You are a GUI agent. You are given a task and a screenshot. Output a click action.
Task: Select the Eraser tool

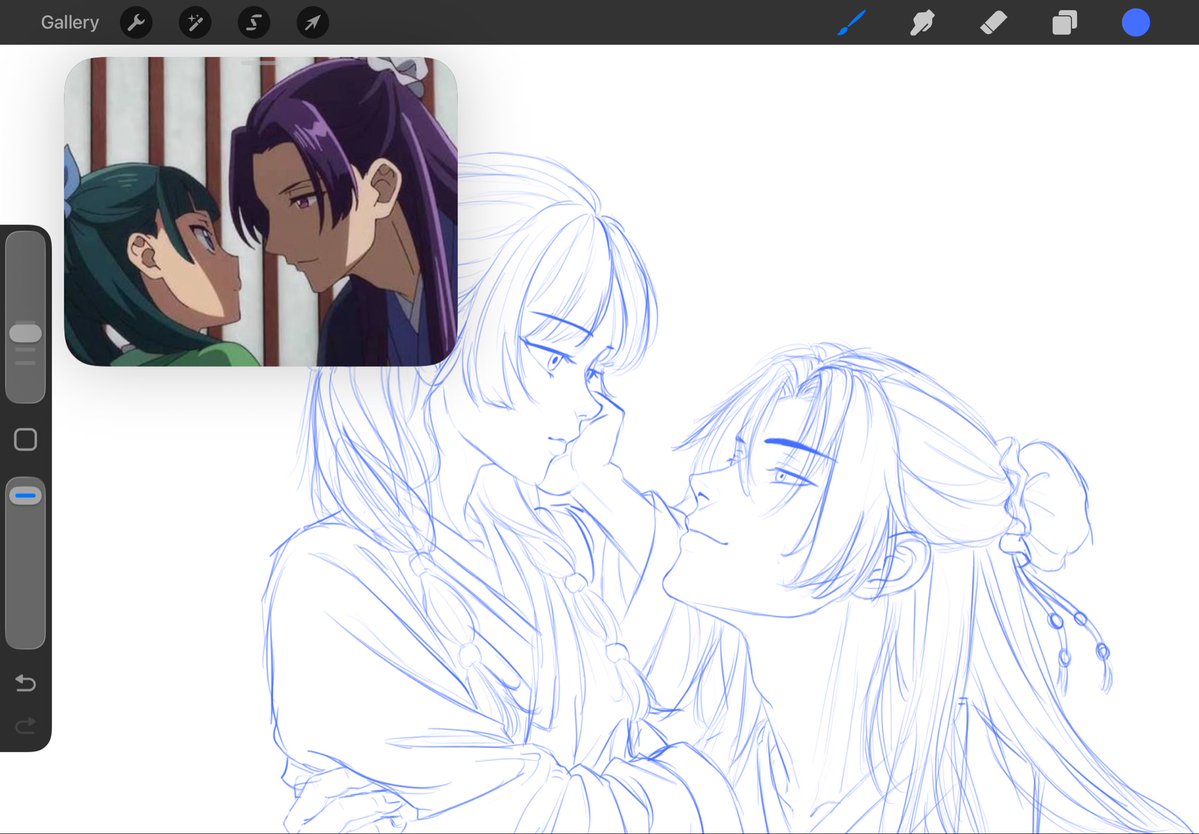(x=993, y=22)
